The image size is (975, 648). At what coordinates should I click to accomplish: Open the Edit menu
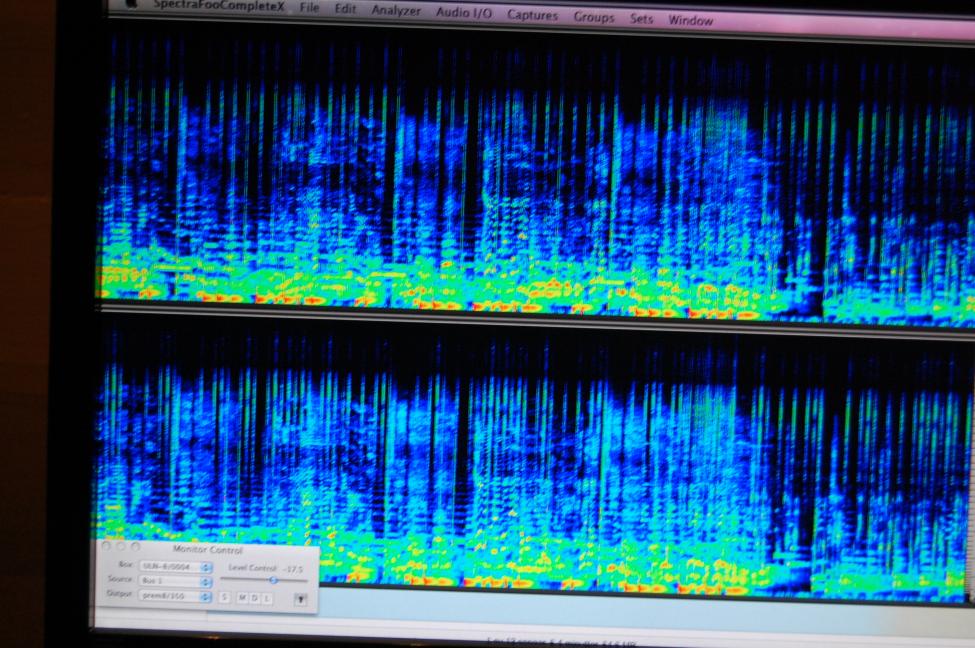pyautogui.click(x=345, y=10)
